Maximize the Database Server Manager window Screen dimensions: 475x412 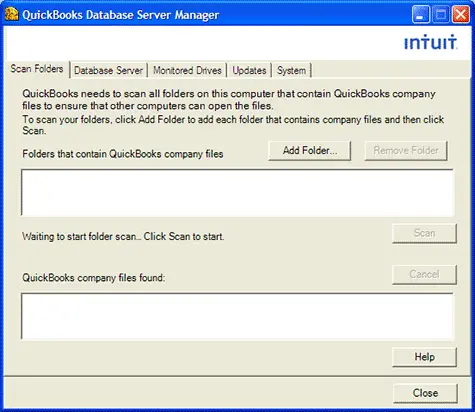tap(441, 15)
